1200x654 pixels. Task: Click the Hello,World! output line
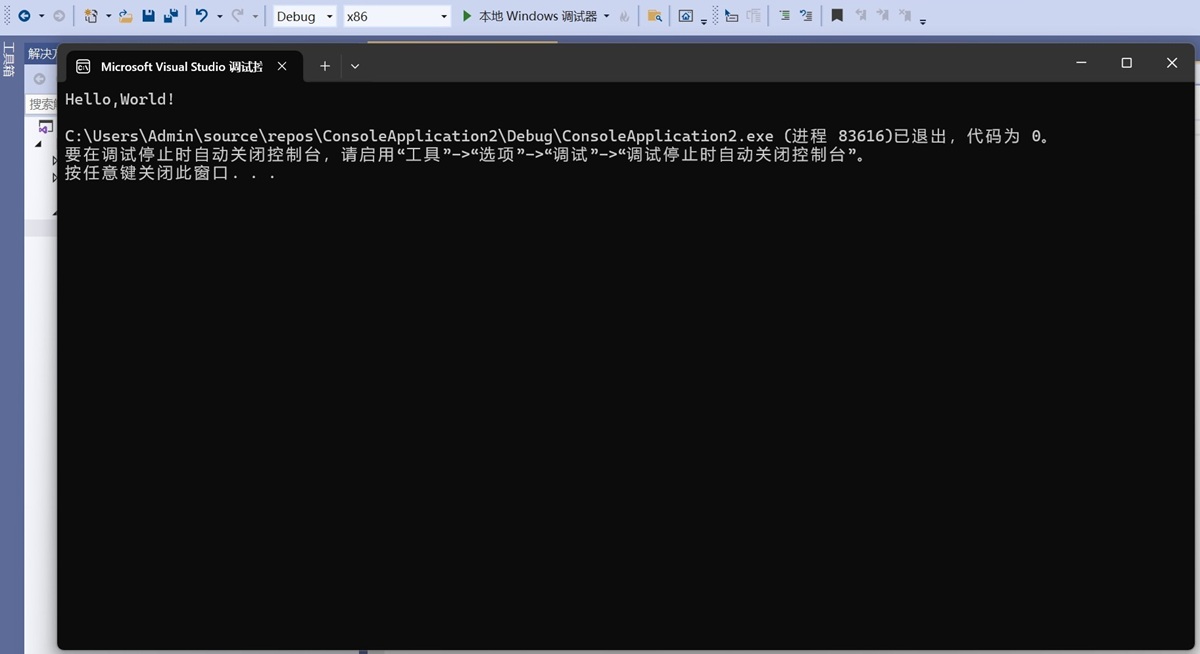point(120,99)
